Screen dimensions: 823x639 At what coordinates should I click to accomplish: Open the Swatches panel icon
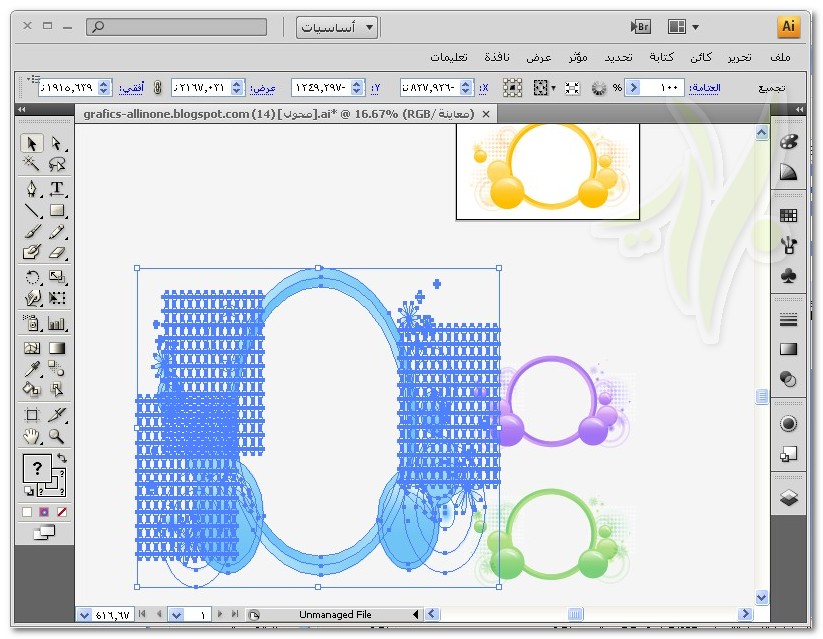coord(788,215)
